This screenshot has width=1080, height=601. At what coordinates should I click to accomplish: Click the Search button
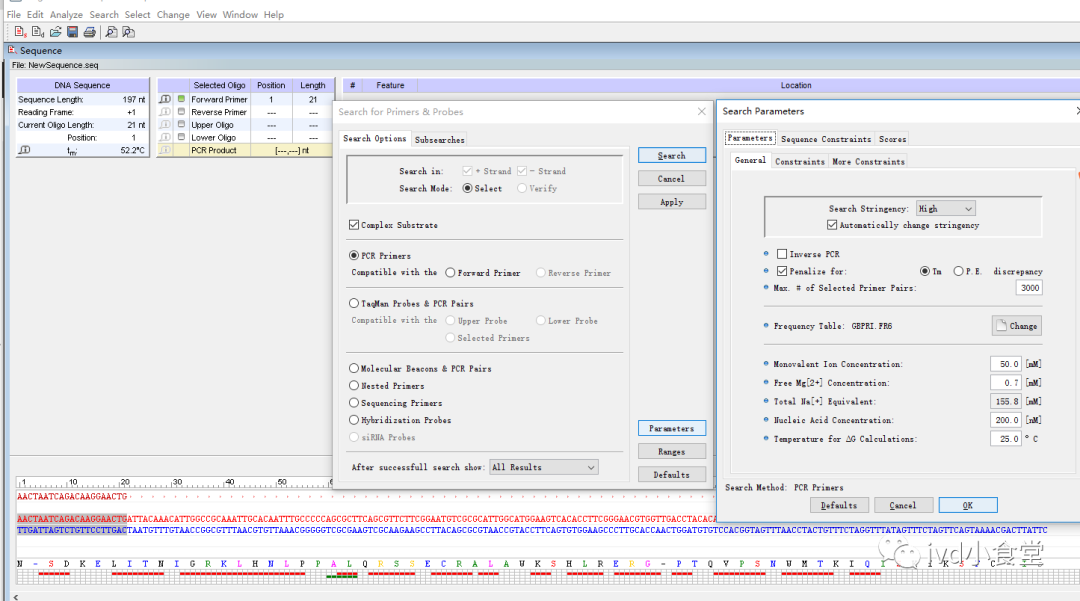[672, 156]
